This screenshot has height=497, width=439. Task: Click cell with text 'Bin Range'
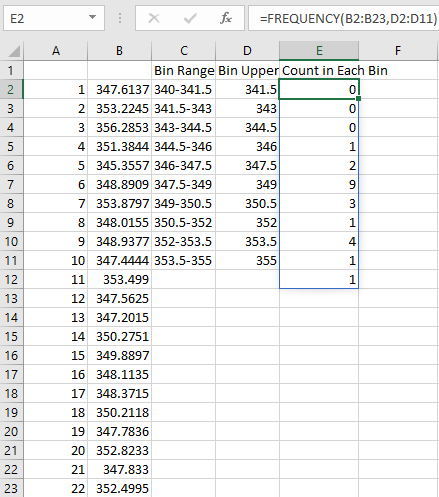point(184,70)
